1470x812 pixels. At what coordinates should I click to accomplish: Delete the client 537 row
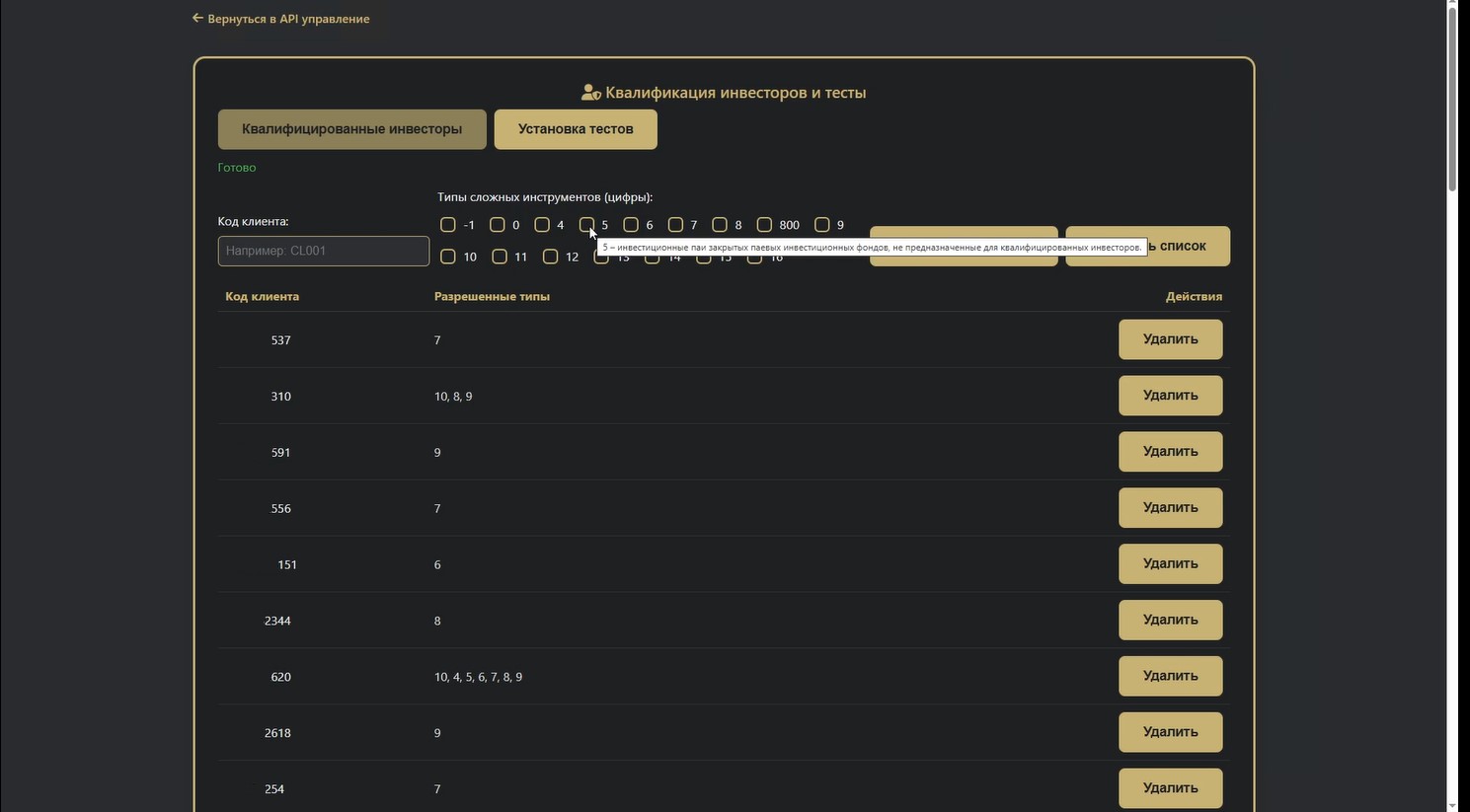coord(1170,339)
